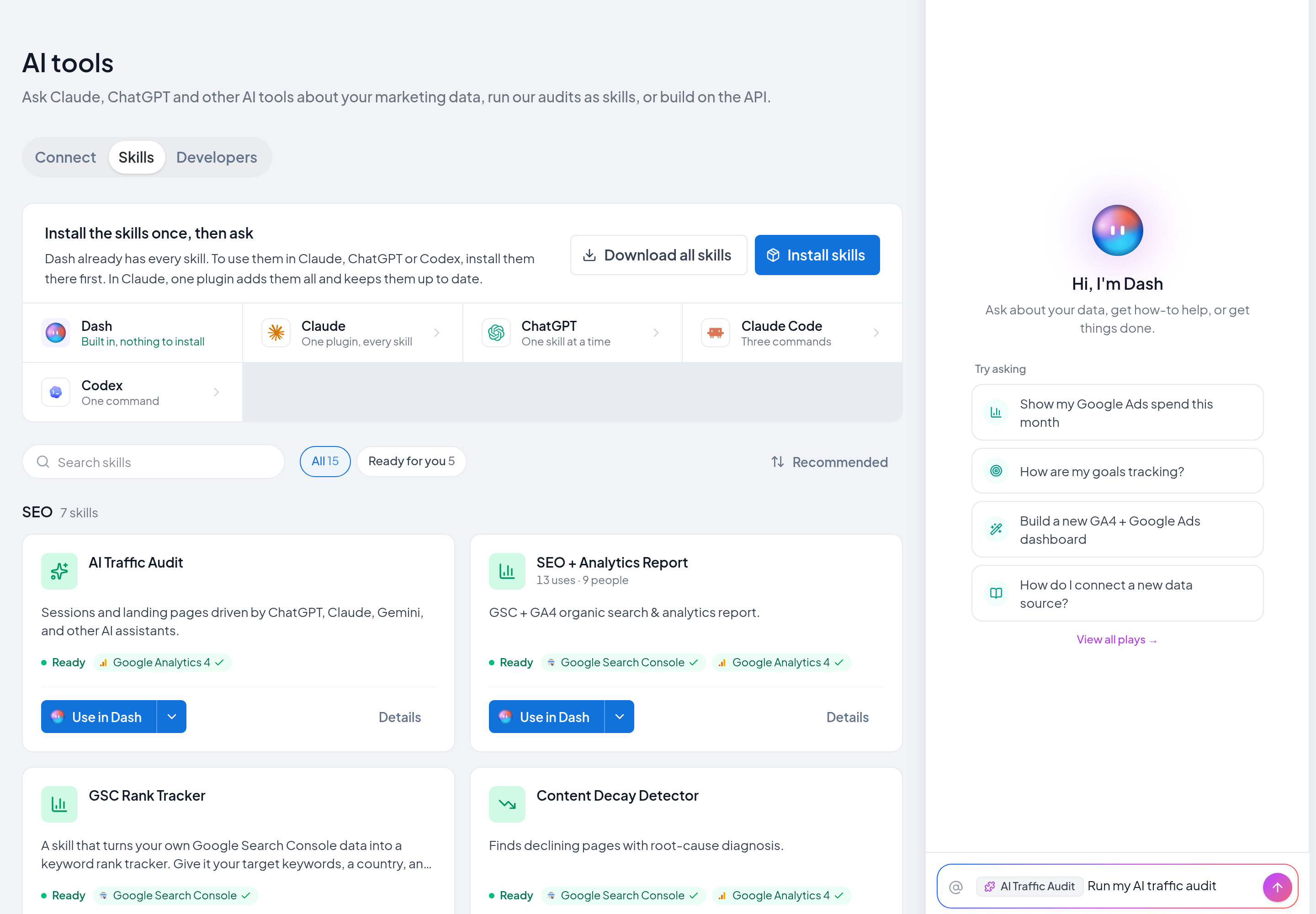Click the @ mention icon in chat input
The image size is (1316, 914).
pyautogui.click(x=955, y=887)
